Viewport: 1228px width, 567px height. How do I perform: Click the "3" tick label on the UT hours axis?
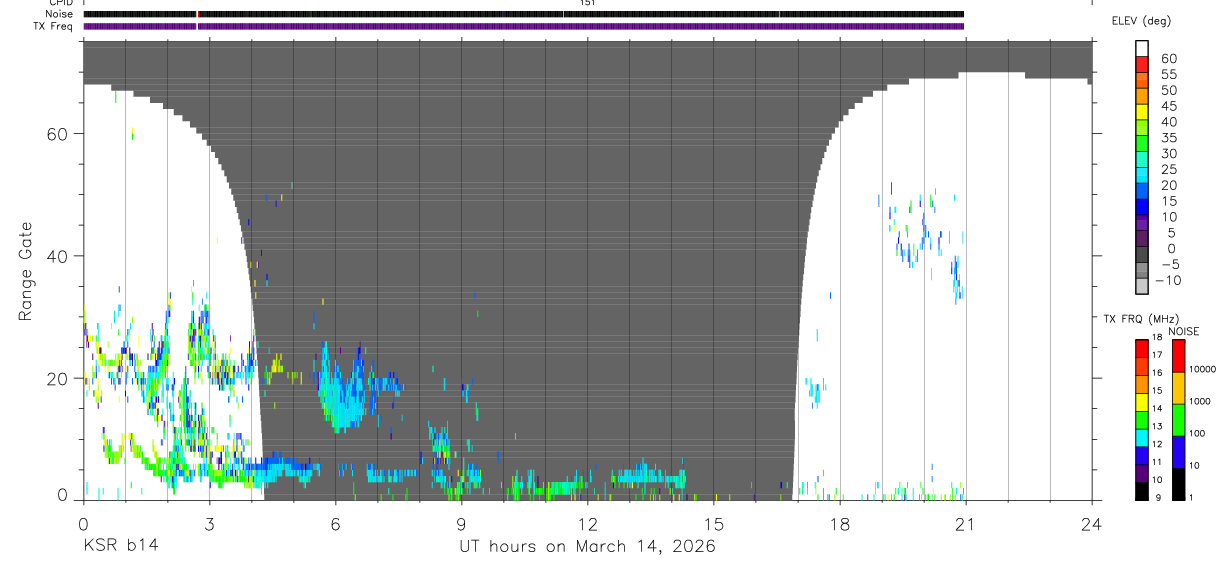(209, 524)
